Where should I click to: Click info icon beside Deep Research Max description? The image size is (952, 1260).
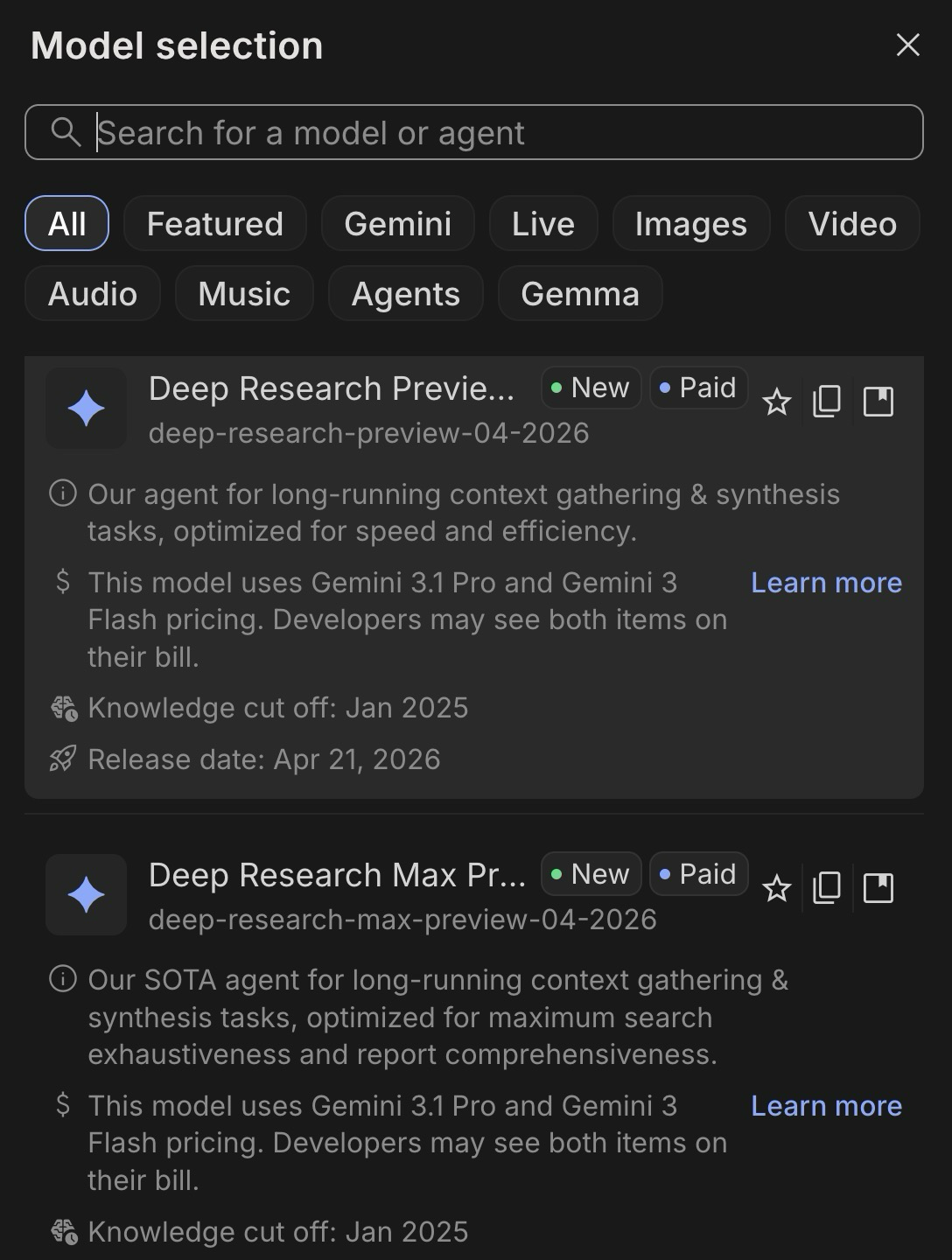pos(63,979)
